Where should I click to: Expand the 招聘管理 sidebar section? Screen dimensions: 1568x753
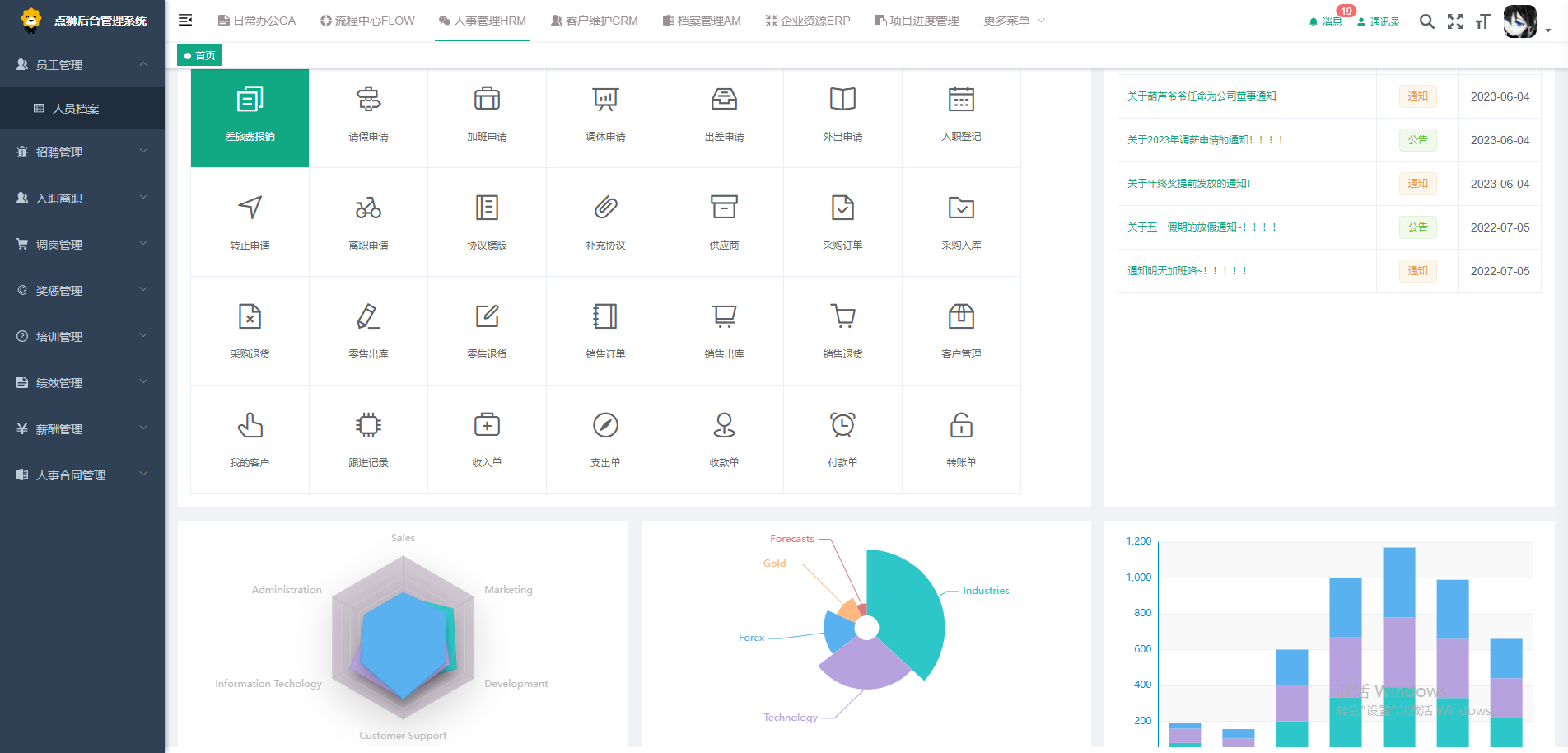(x=82, y=152)
